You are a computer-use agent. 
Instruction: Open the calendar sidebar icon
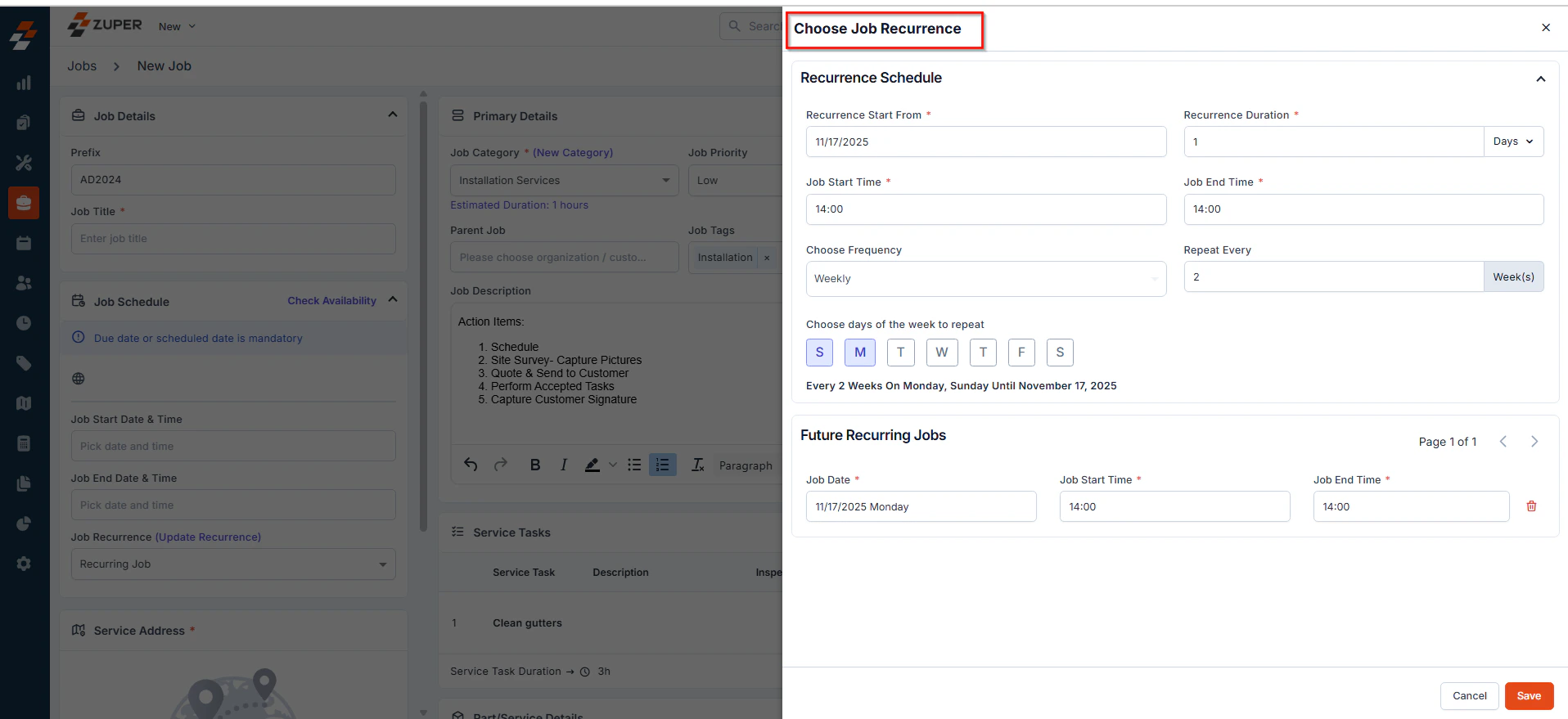click(x=24, y=243)
